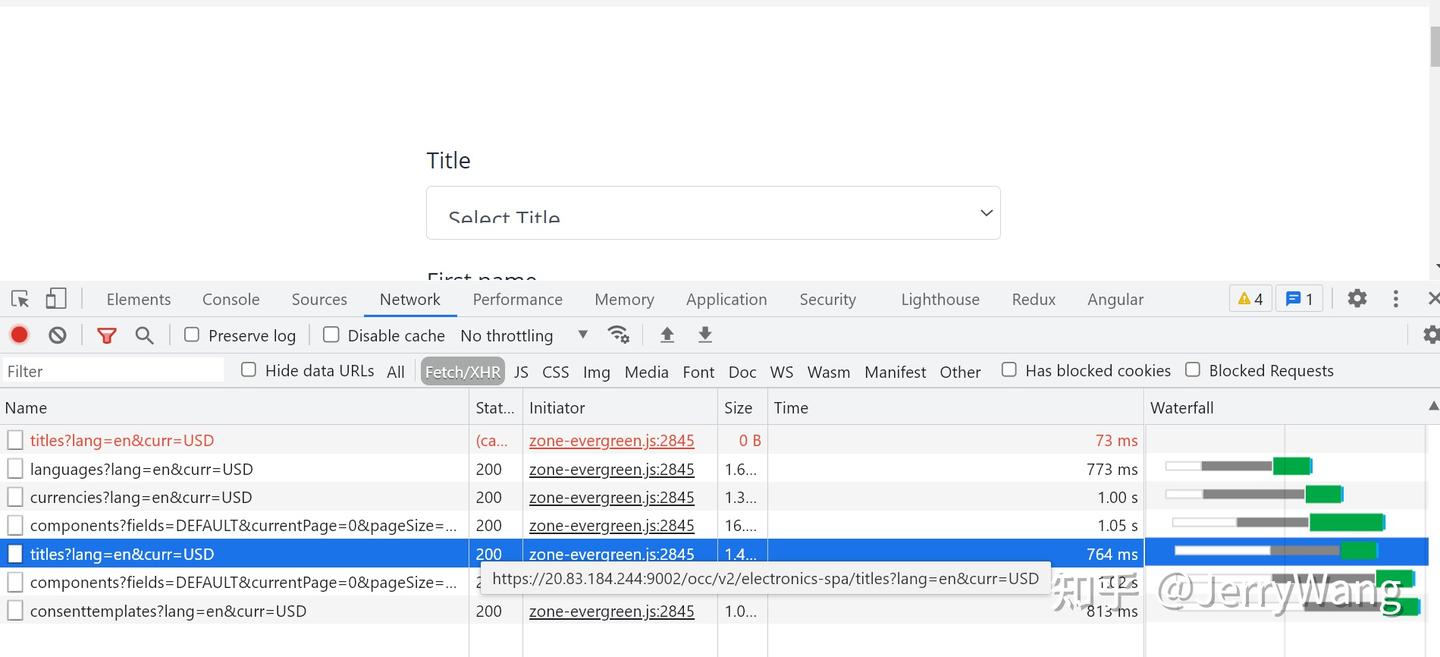
Task: Filter requests by Media type
Action: point(646,371)
